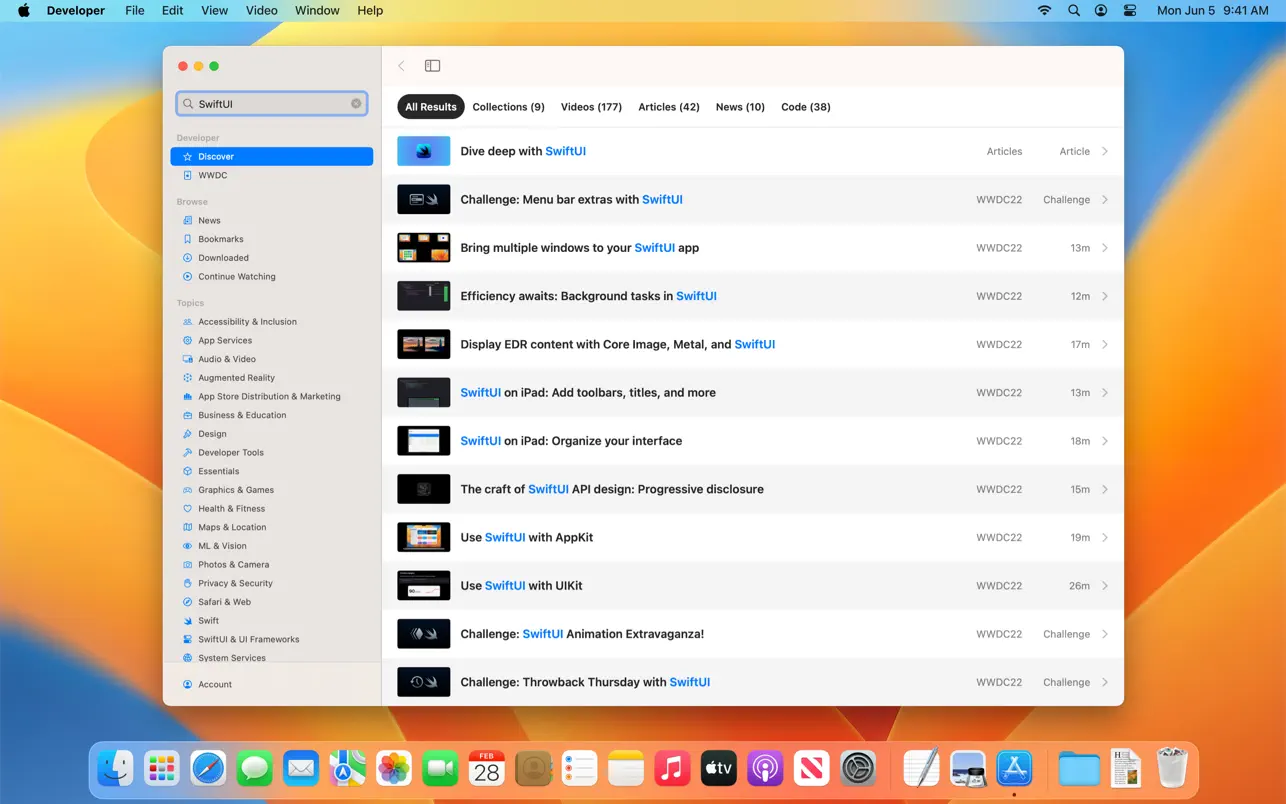Click the Design topic icon
The height and width of the screenshot is (804, 1286).
tap(187, 434)
